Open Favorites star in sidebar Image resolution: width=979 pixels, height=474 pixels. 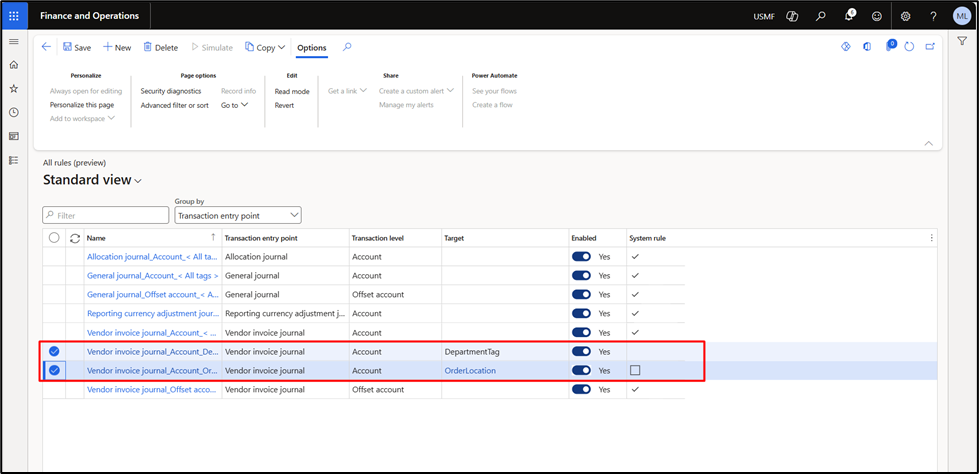pyautogui.click(x=14, y=89)
